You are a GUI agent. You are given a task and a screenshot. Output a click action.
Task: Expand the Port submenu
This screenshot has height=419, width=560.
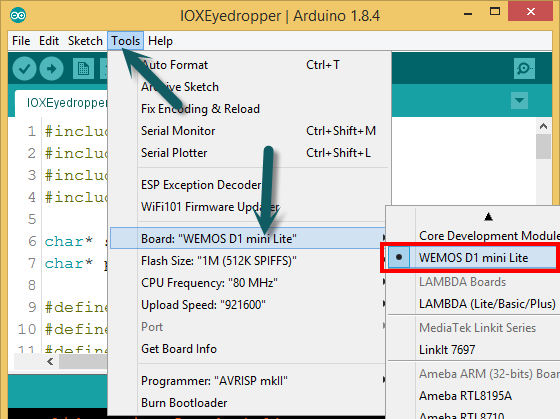coord(247,327)
